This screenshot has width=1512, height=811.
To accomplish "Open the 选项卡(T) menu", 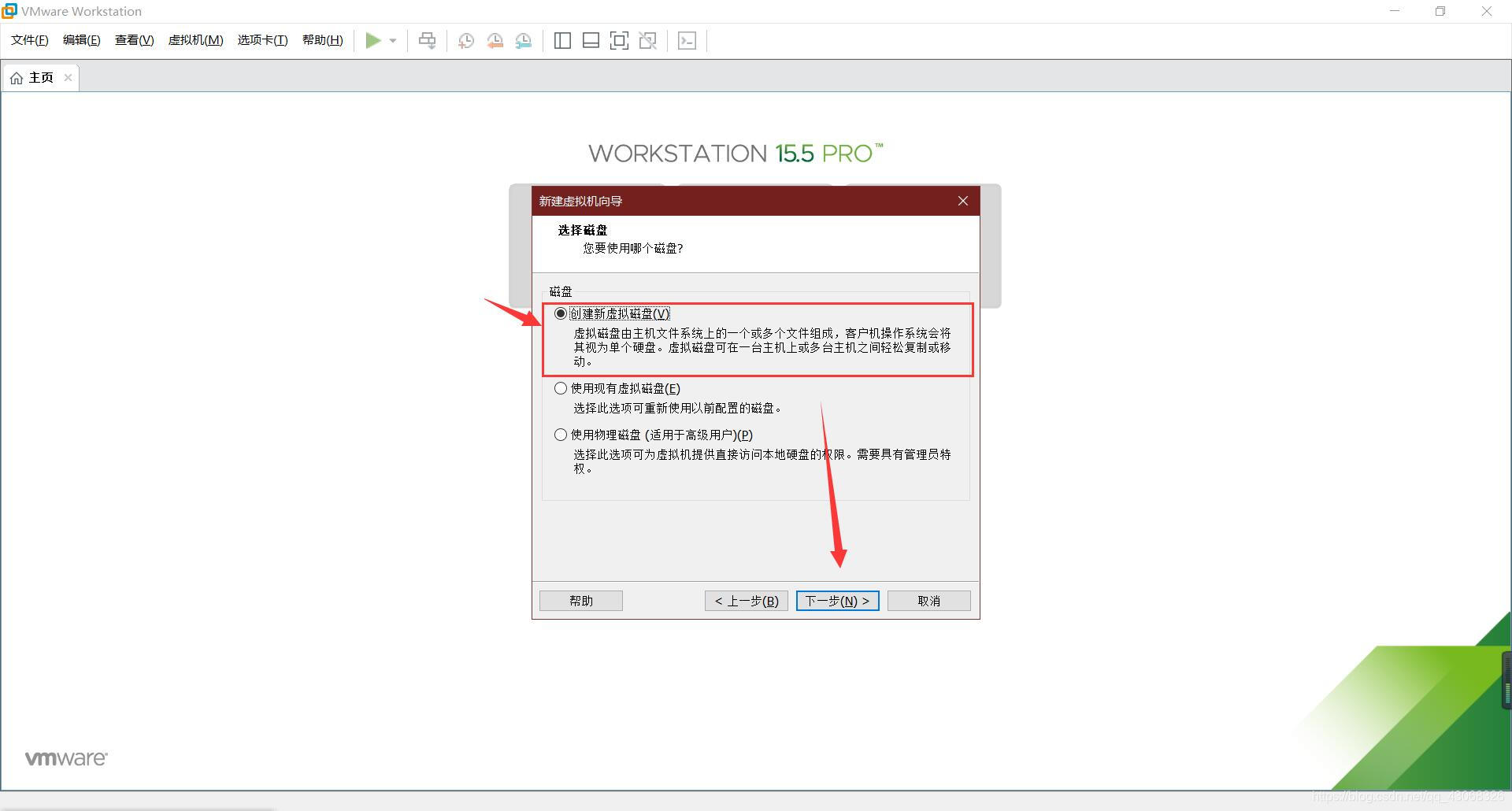I will pyautogui.click(x=263, y=40).
